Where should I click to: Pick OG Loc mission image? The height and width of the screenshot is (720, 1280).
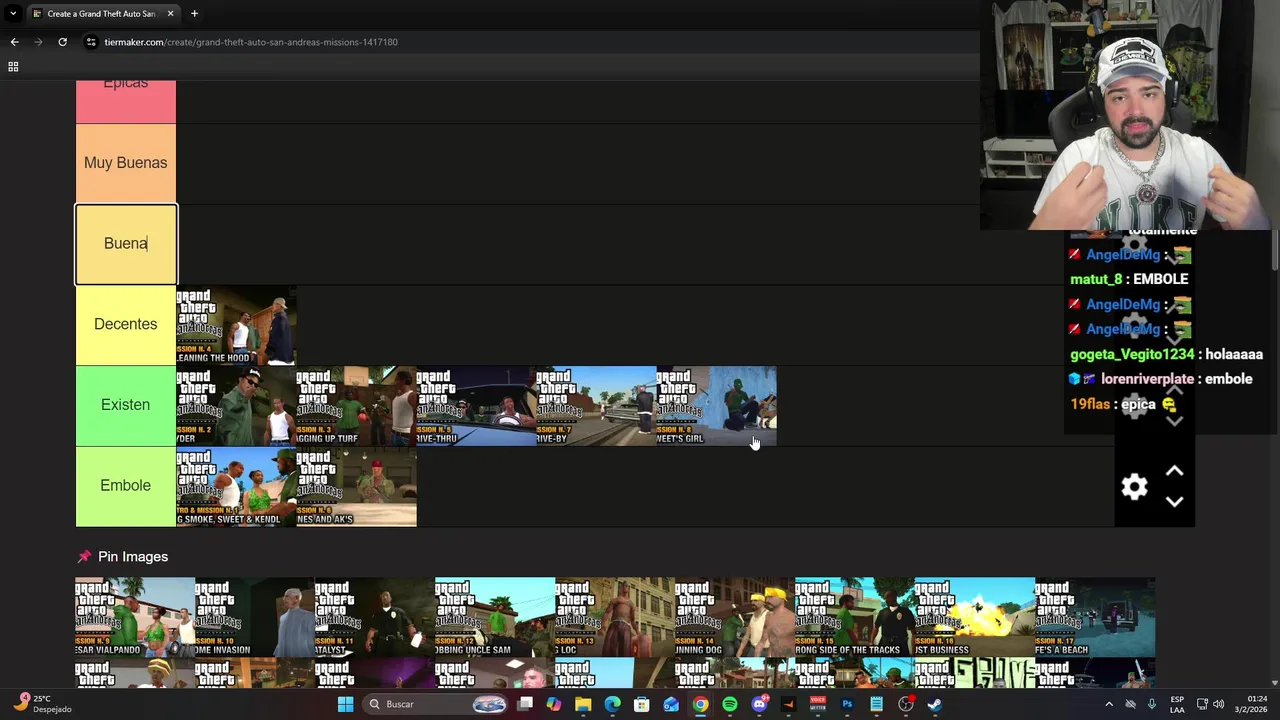615,617
